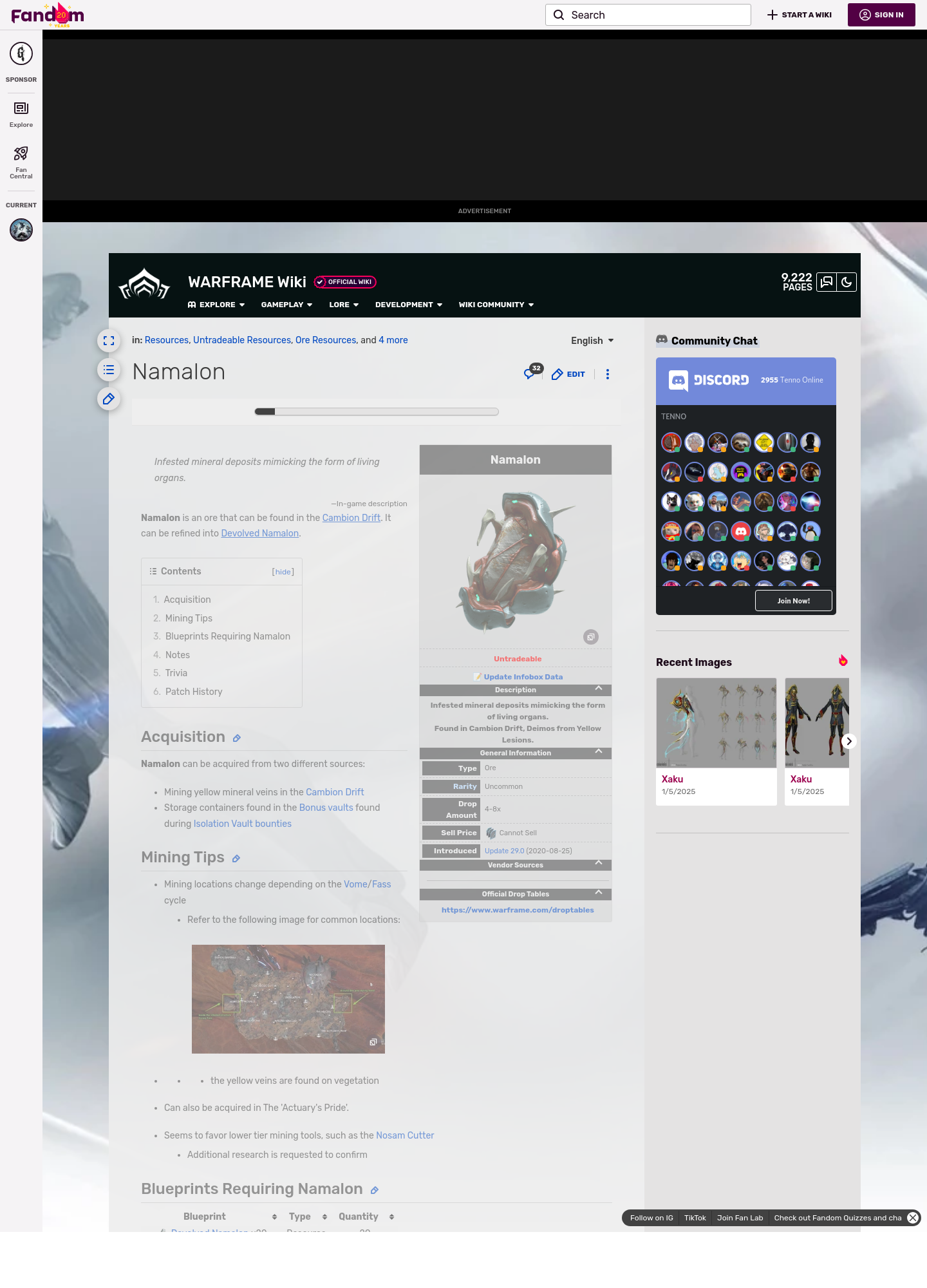The width and height of the screenshot is (927, 1288).
Task: Open Untradeable Resources category link
Action: pyautogui.click(x=242, y=340)
